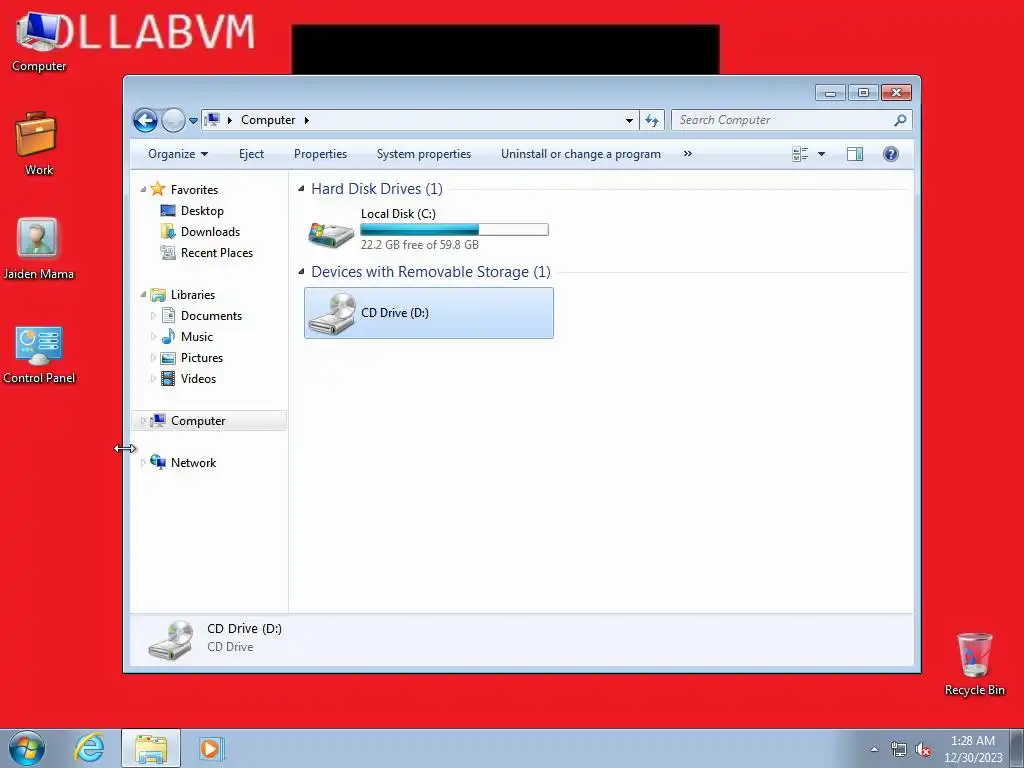Select the Recycle Bin desktop icon
1024x768 pixels.
point(974,664)
